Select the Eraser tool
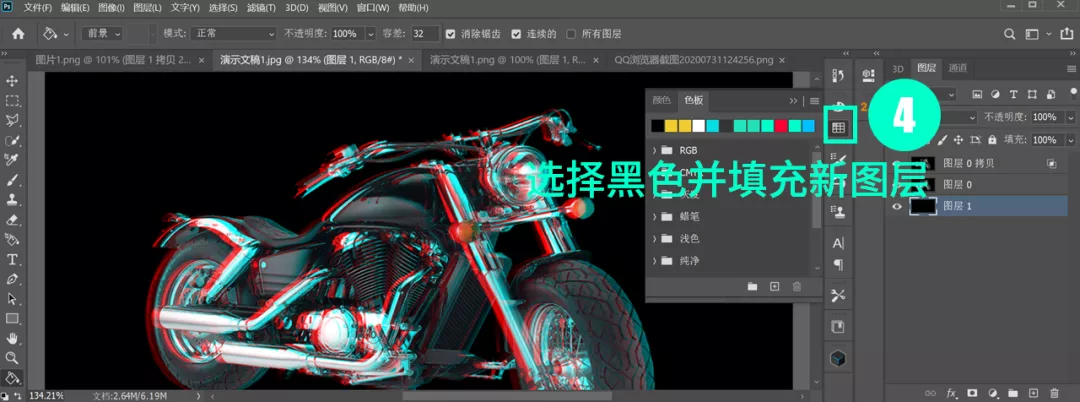 coord(12,220)
